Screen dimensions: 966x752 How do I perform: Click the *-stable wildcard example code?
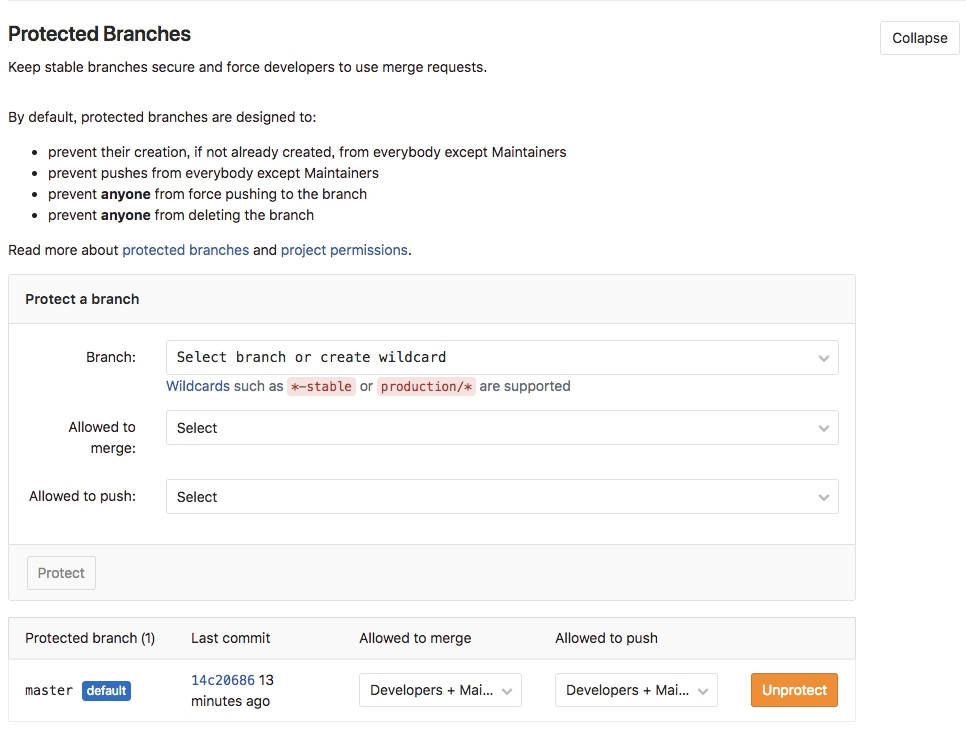321,386
